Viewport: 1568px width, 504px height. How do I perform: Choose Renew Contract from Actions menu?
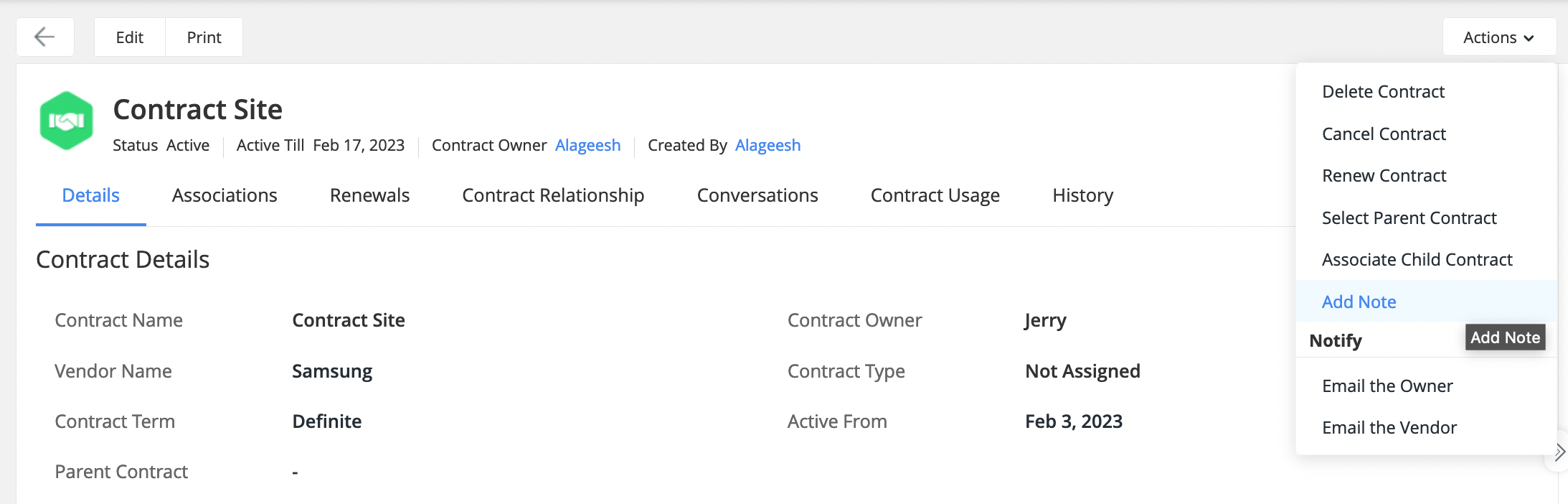pos(1384,176)
